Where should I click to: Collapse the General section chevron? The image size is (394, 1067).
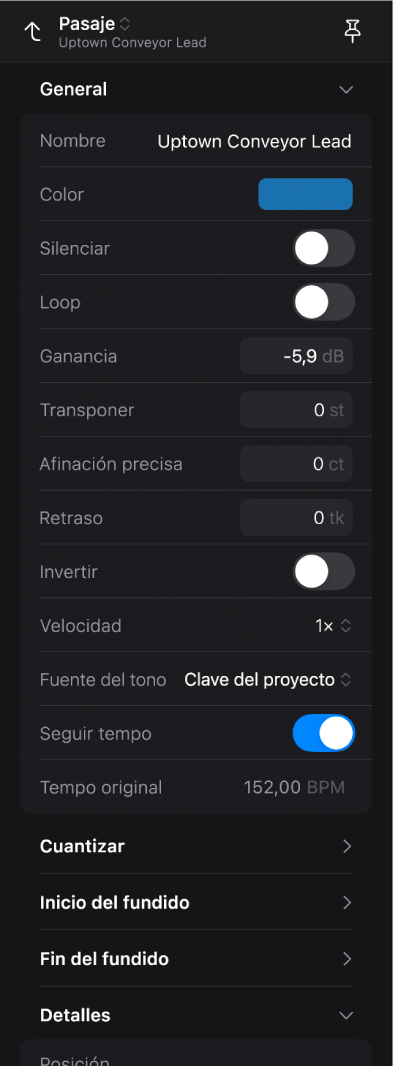tap(346, 90)
